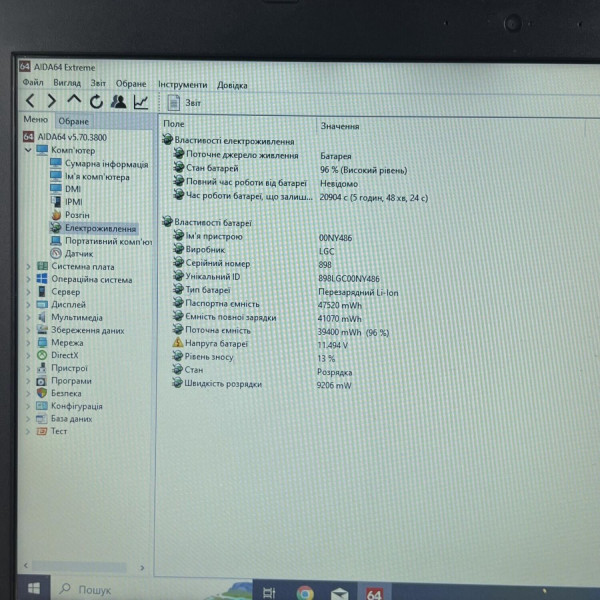Open the Датчик sensor tree item

pos(79,254)
